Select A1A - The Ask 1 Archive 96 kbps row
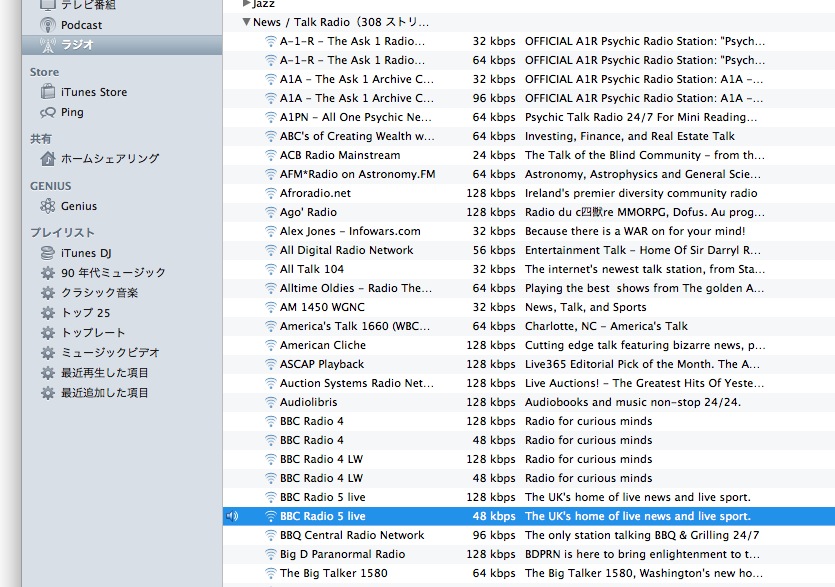 tap(529, 98)
